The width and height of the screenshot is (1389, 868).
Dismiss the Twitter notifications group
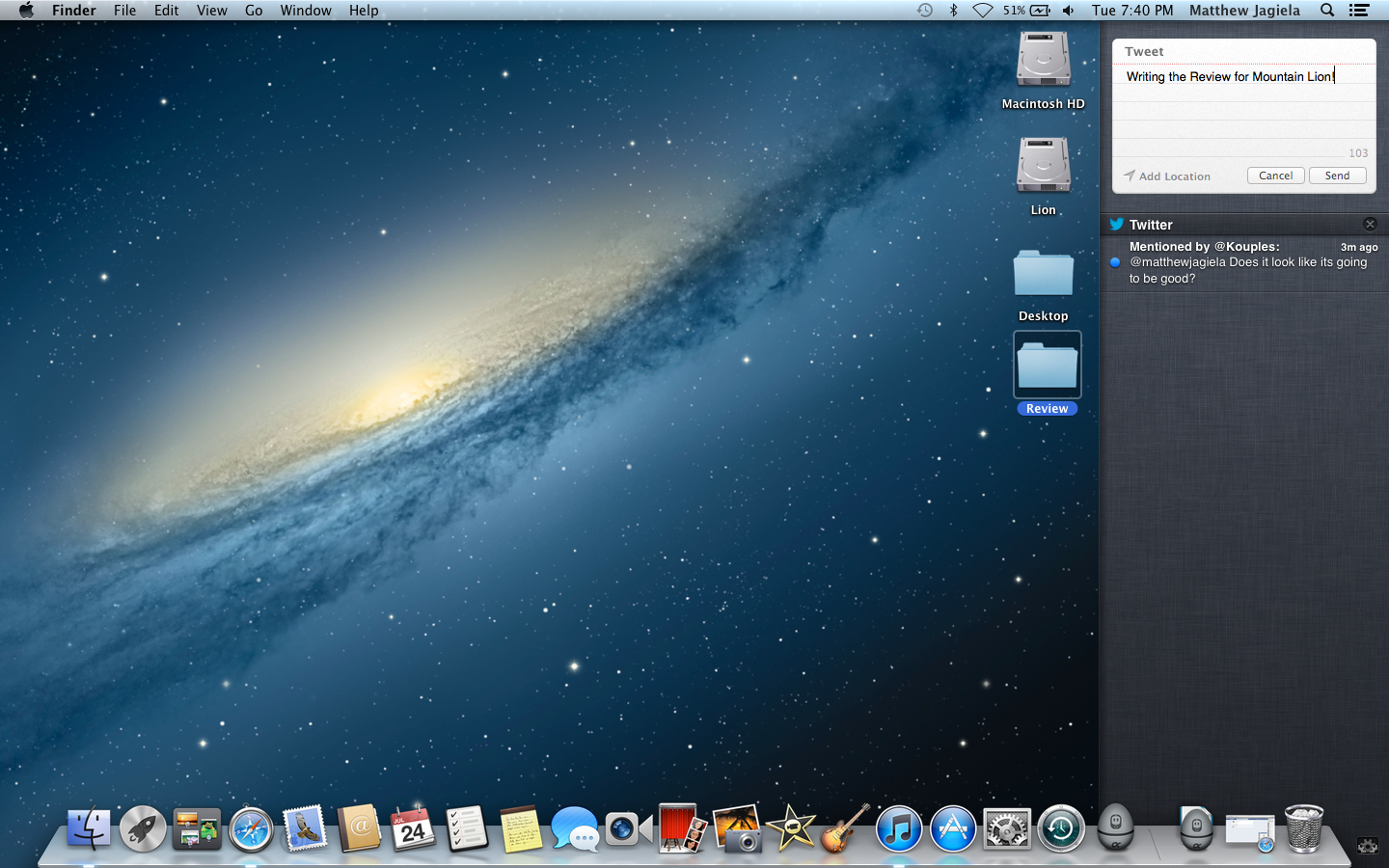pyautogui.click(x=1370, y=224)
